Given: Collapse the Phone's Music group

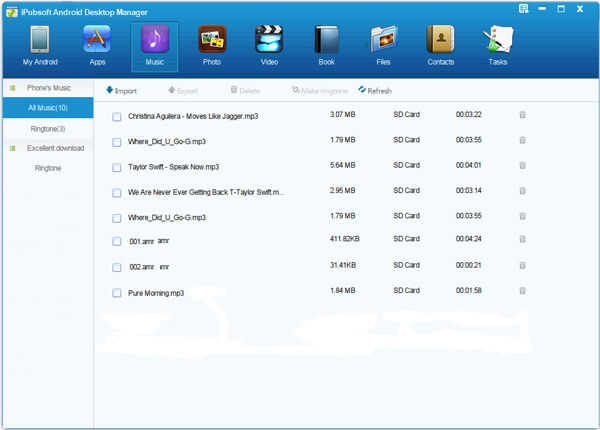Looking at the screenshot, I should [x=13, y=88].
